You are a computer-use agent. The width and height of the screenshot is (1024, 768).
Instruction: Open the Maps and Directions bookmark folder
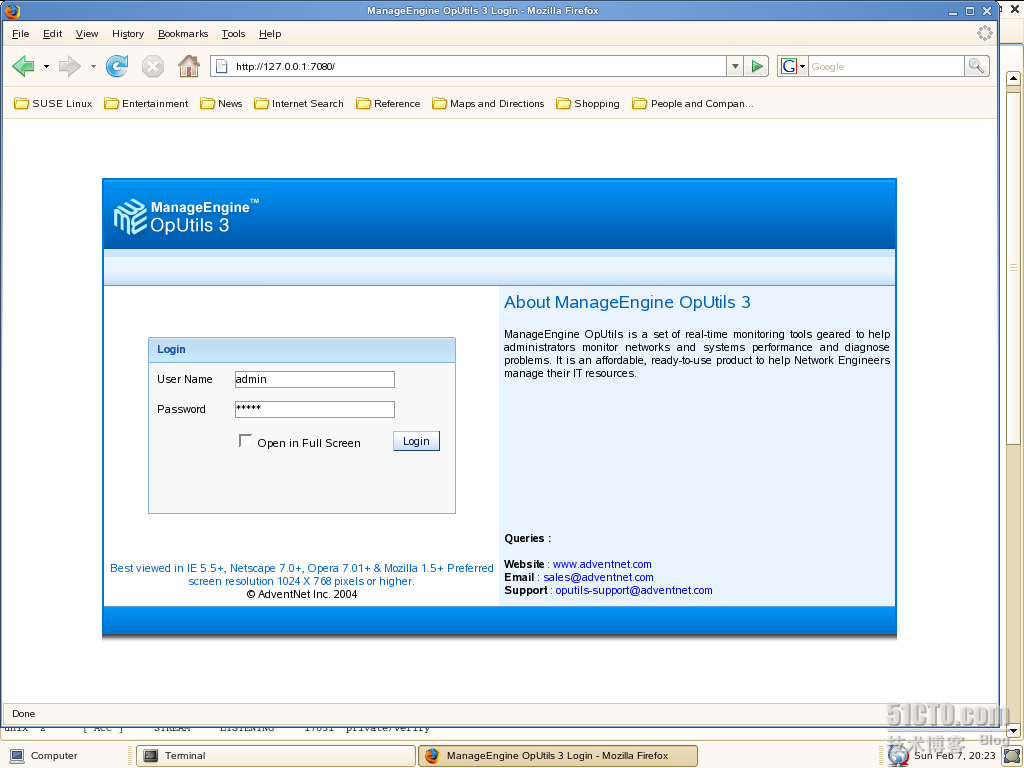[x=488, y=103]
